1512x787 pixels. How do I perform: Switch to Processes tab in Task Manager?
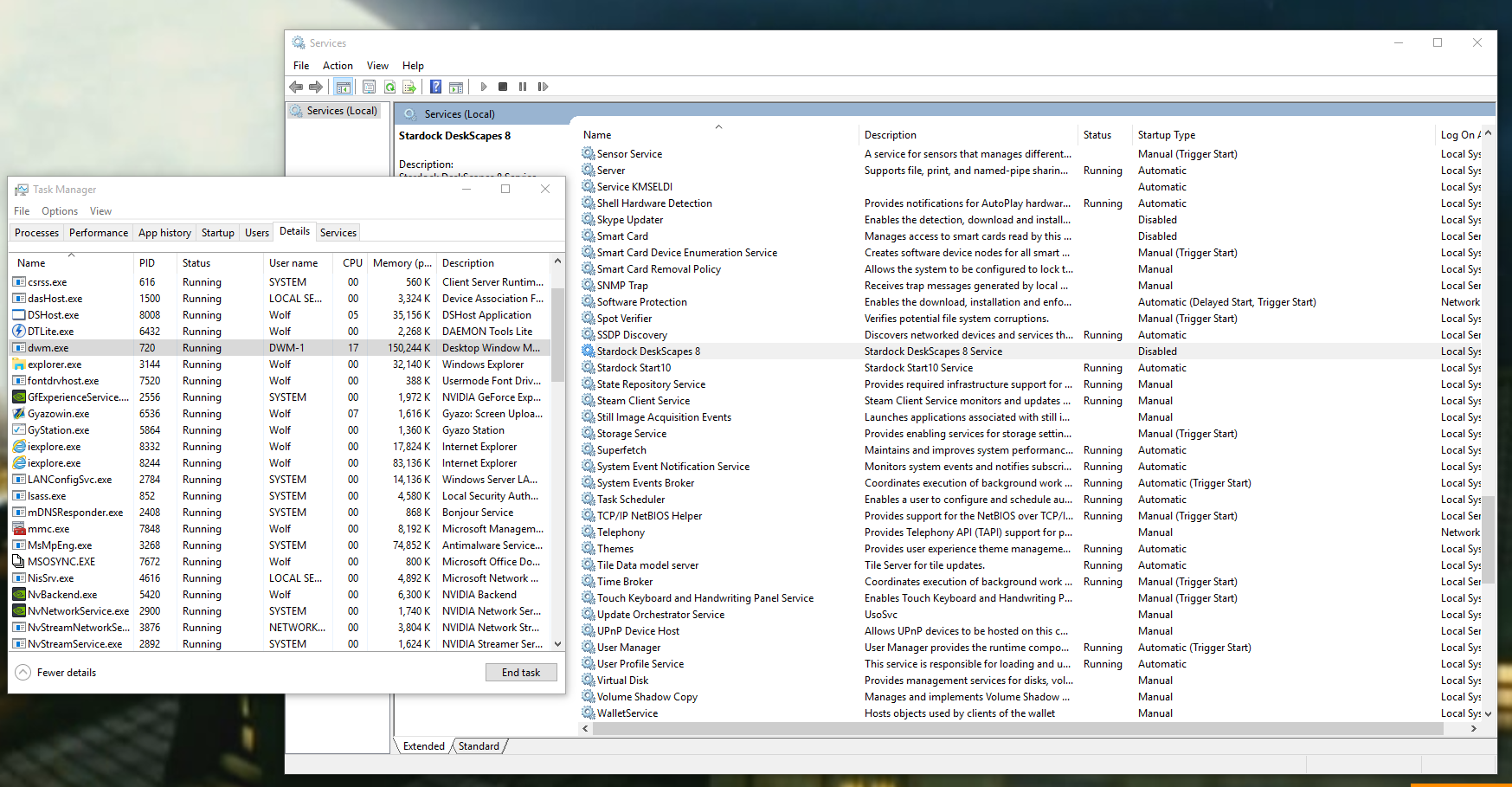pyautogui.click(x=37, y=233)
